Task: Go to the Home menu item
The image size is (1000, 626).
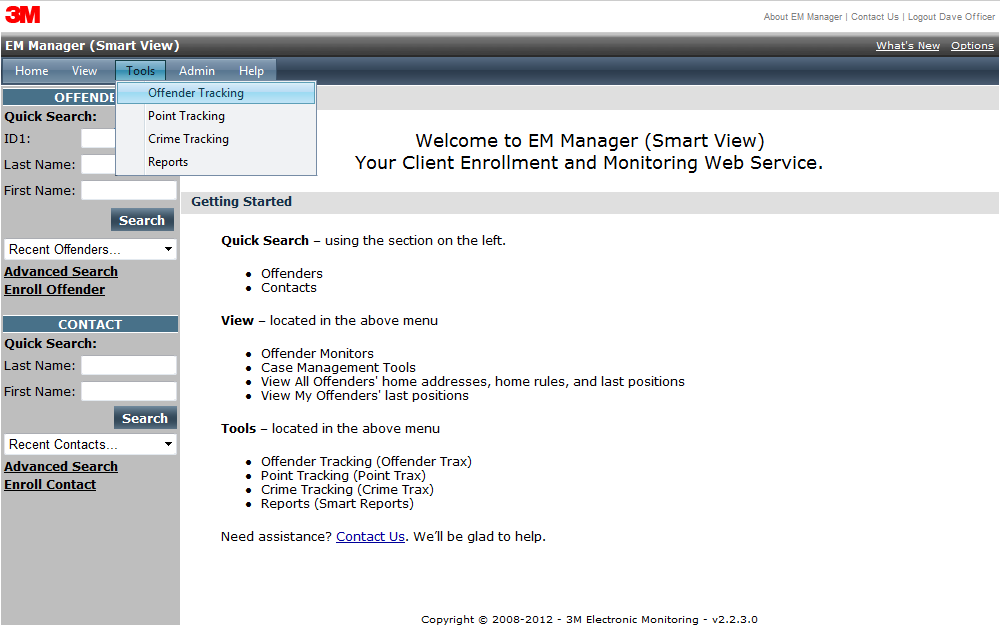Action: pos(32,71)
